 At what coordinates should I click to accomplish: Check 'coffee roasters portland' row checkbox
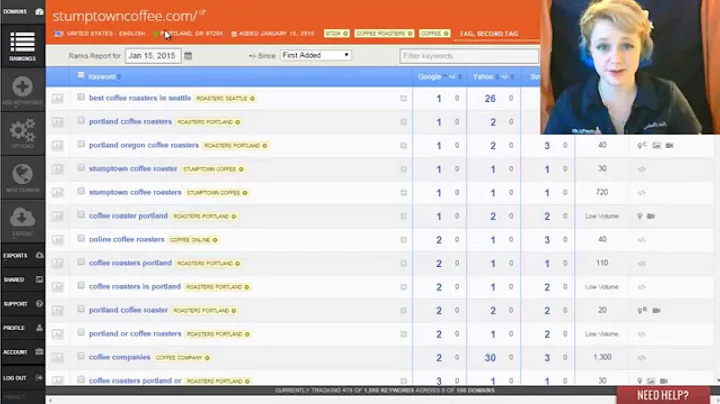coord(81,262)
